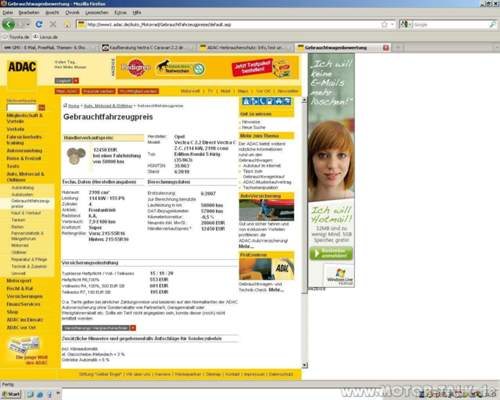Open a new tab with the plus button
The width and height of the screenshot is (500, 400).
pos(398,48)
